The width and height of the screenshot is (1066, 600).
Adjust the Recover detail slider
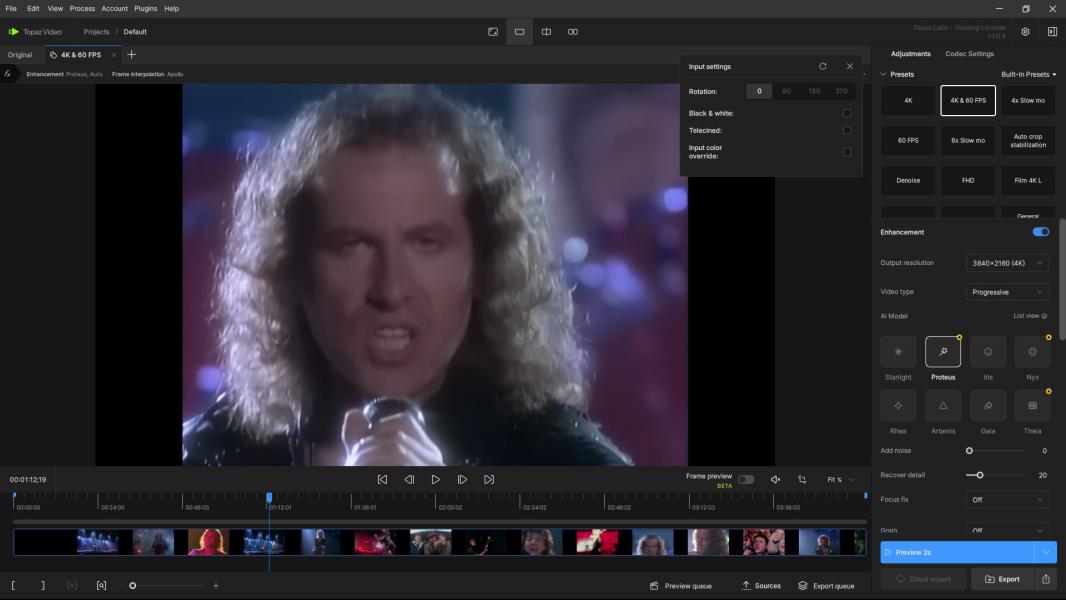click(980, 475)
